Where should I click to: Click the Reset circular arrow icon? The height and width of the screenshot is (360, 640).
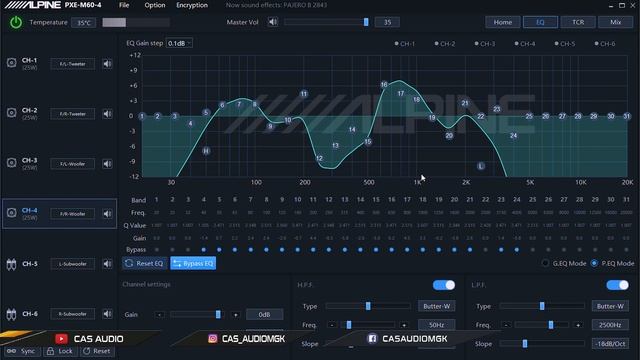[87, 351]
